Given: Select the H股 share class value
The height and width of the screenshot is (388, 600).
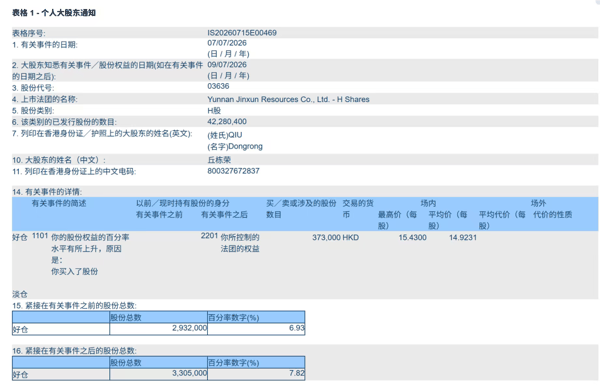Looking at the screenshot, I should click(x=214, y=111).
